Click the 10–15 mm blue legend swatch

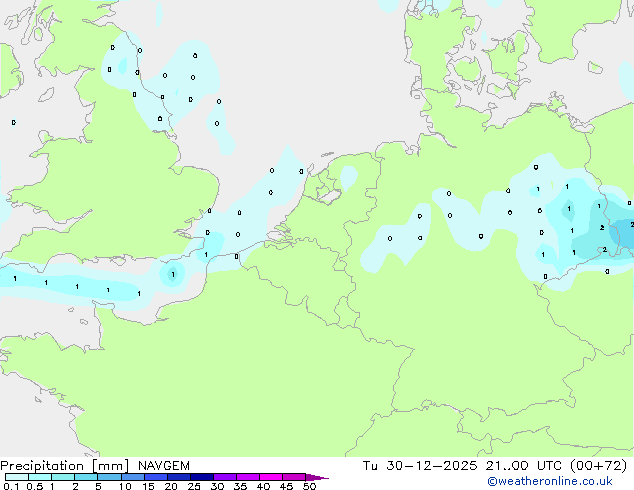[133, 477]
